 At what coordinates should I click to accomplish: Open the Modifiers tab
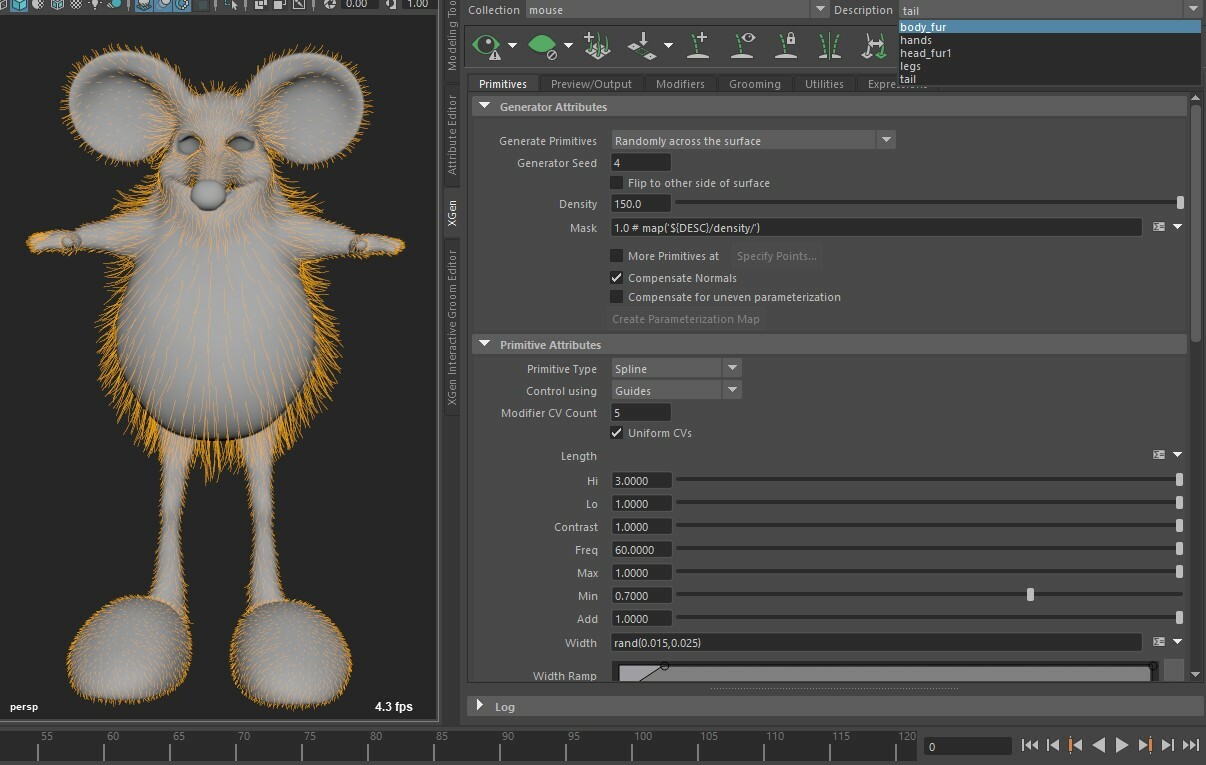click(680, 84)
